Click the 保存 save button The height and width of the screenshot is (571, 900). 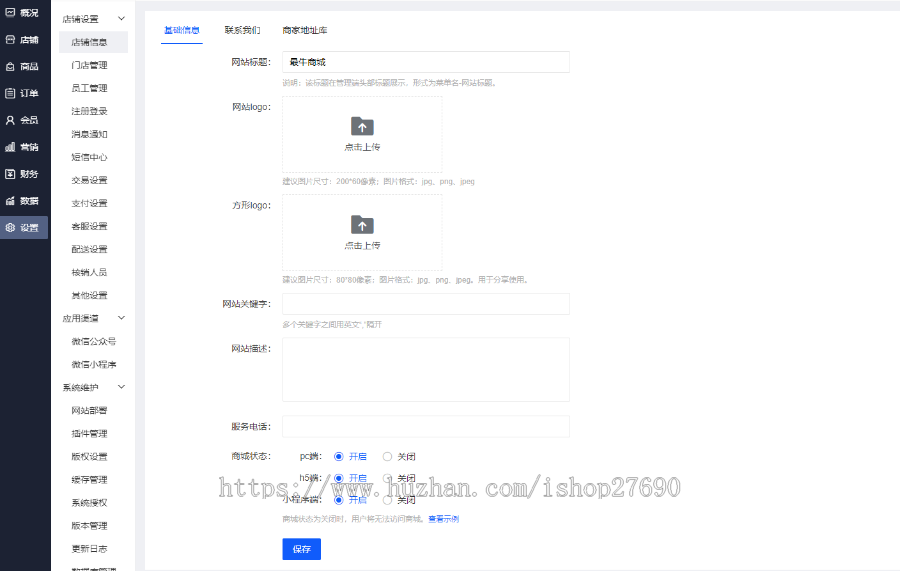301,549
